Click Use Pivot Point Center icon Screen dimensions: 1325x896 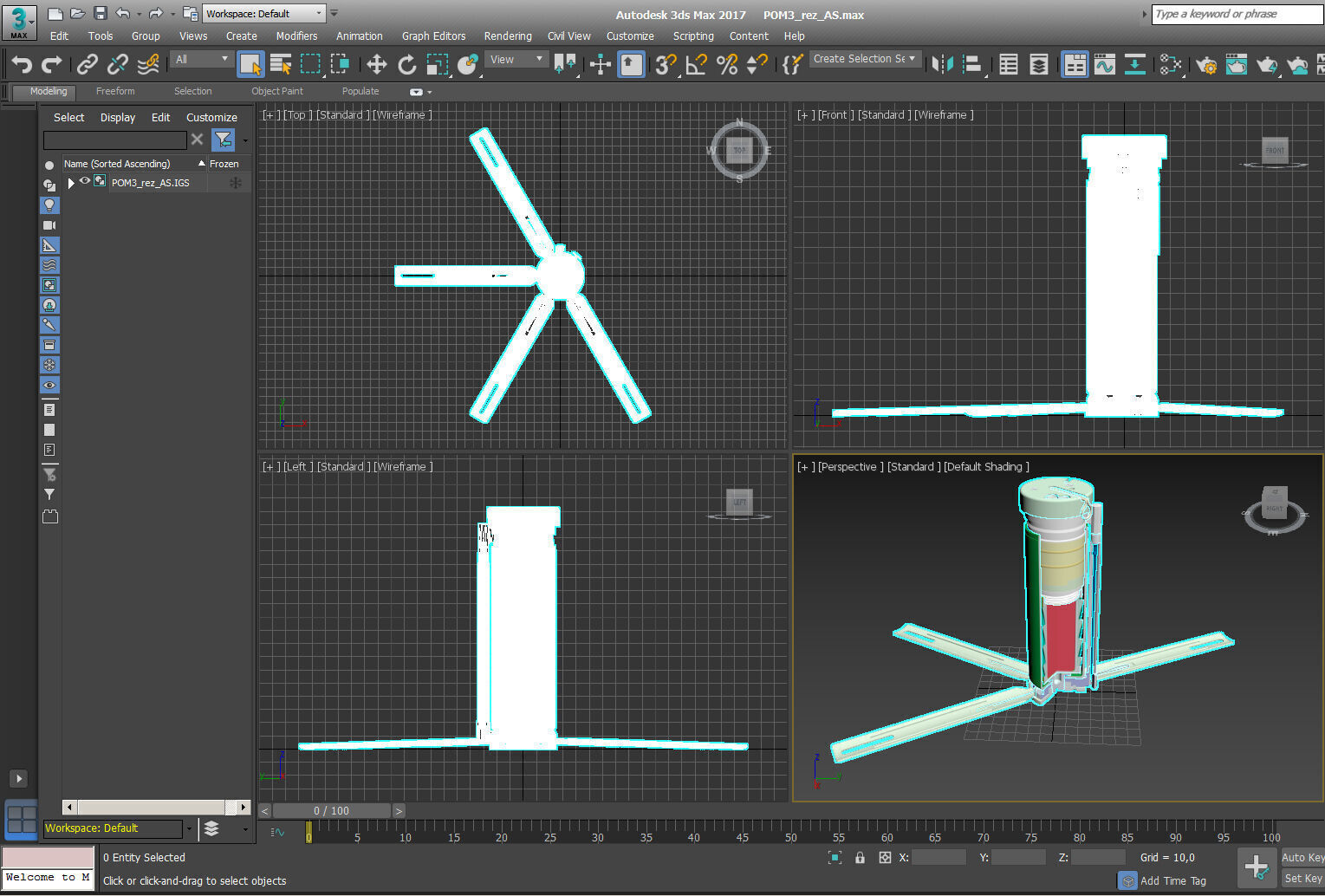click(x=566, y=64)
